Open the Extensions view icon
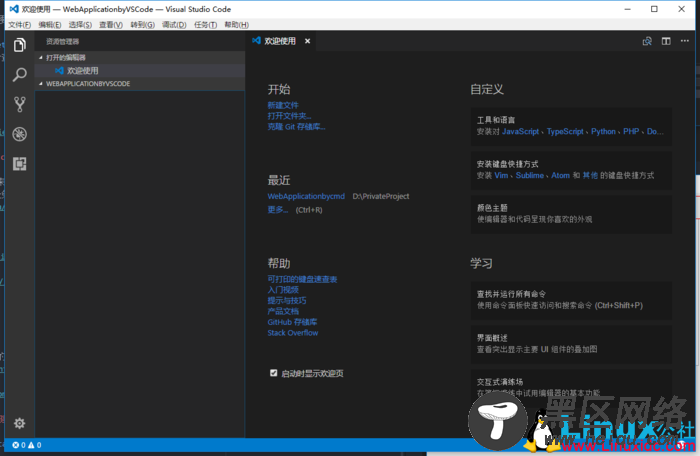This screenshot has width=700, height=456. coord(20,164)
